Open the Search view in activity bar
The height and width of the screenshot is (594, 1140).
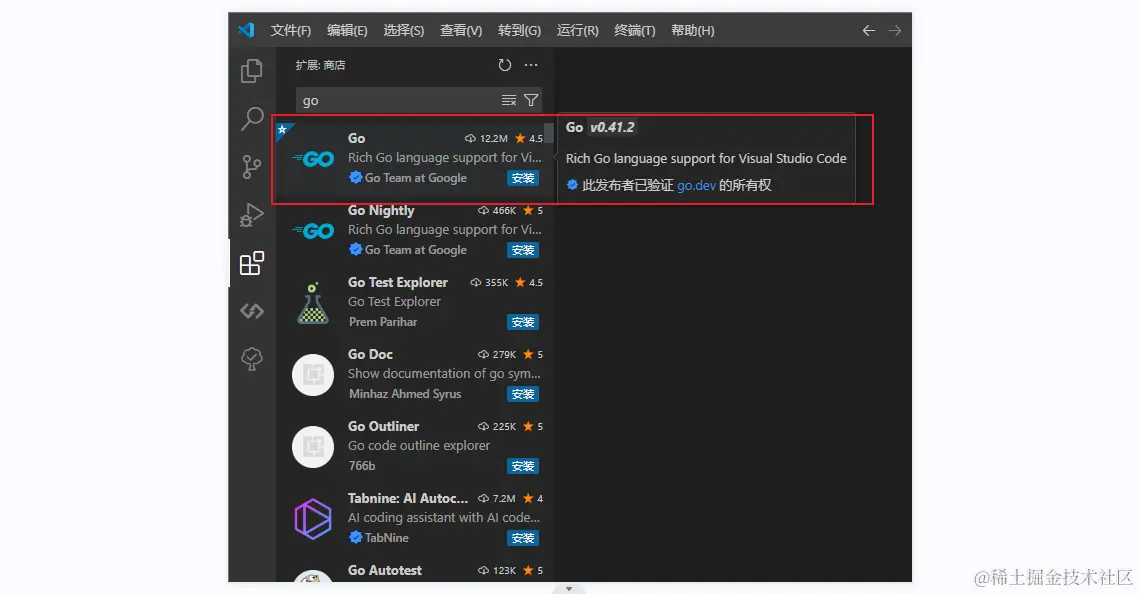tap(252, 119)
